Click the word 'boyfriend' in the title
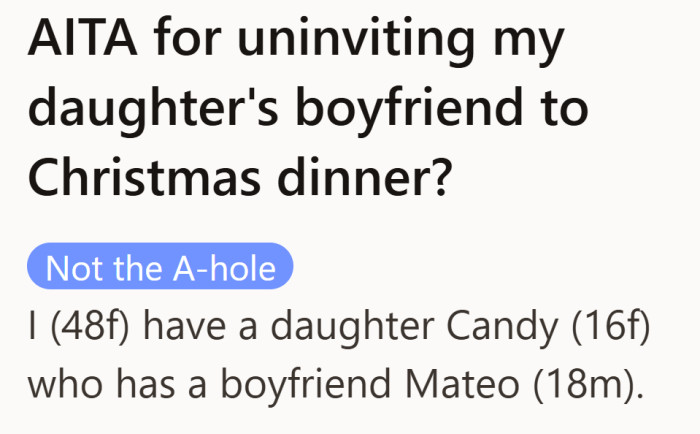Screen dimensions: 700x434 click(408, 109)
